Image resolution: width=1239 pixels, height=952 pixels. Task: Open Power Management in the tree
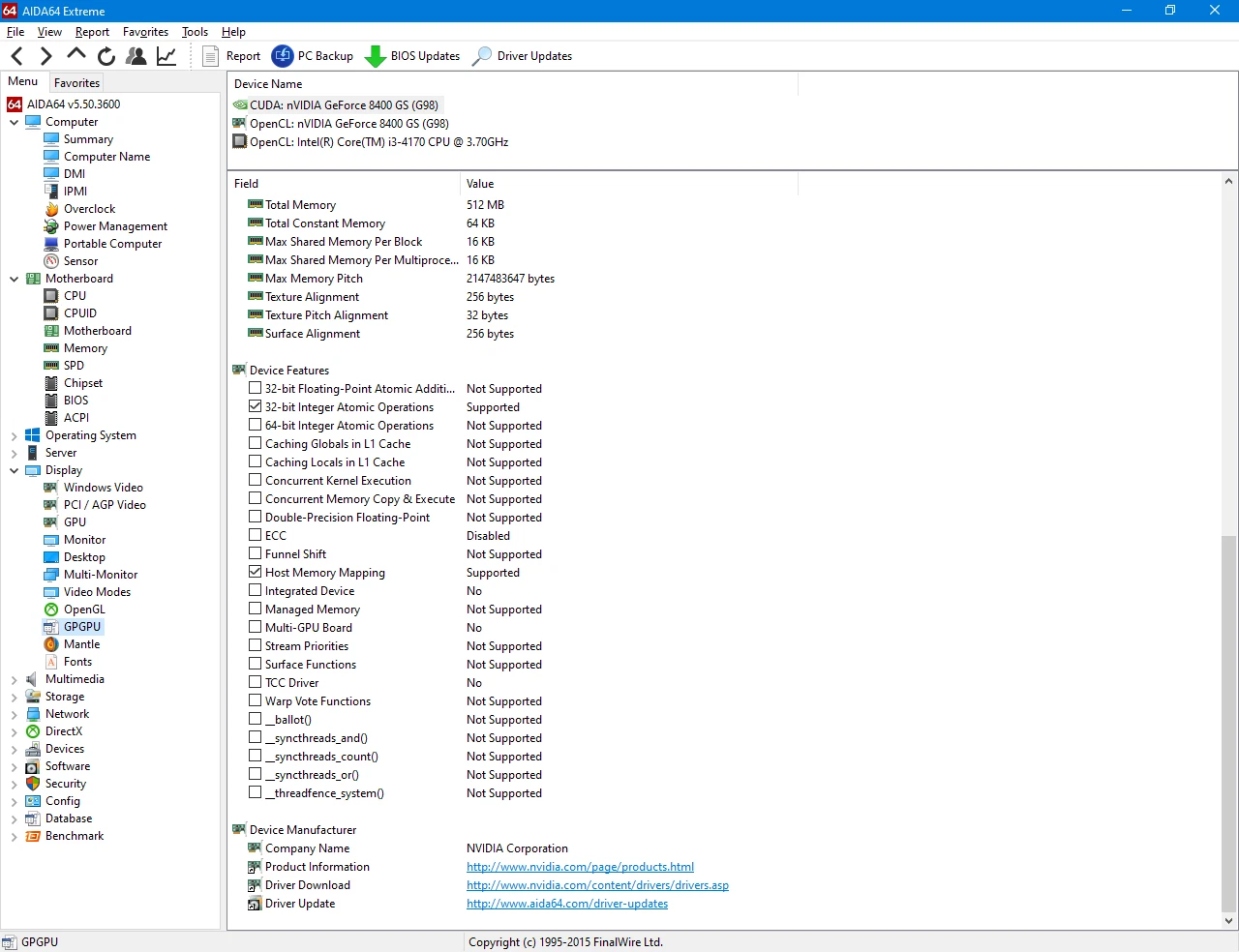point(115,226)
